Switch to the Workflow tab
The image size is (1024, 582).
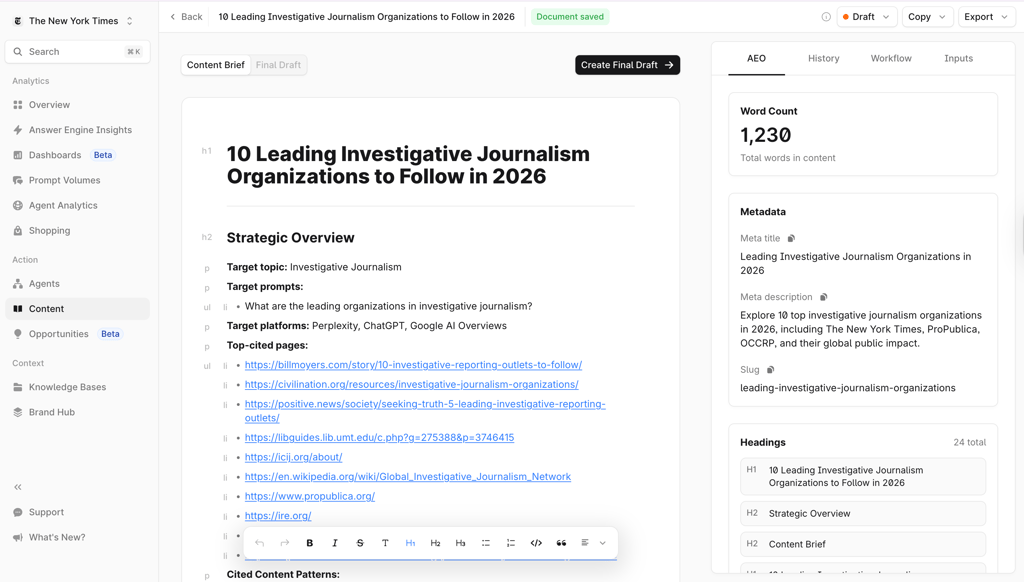coord(891,58)
